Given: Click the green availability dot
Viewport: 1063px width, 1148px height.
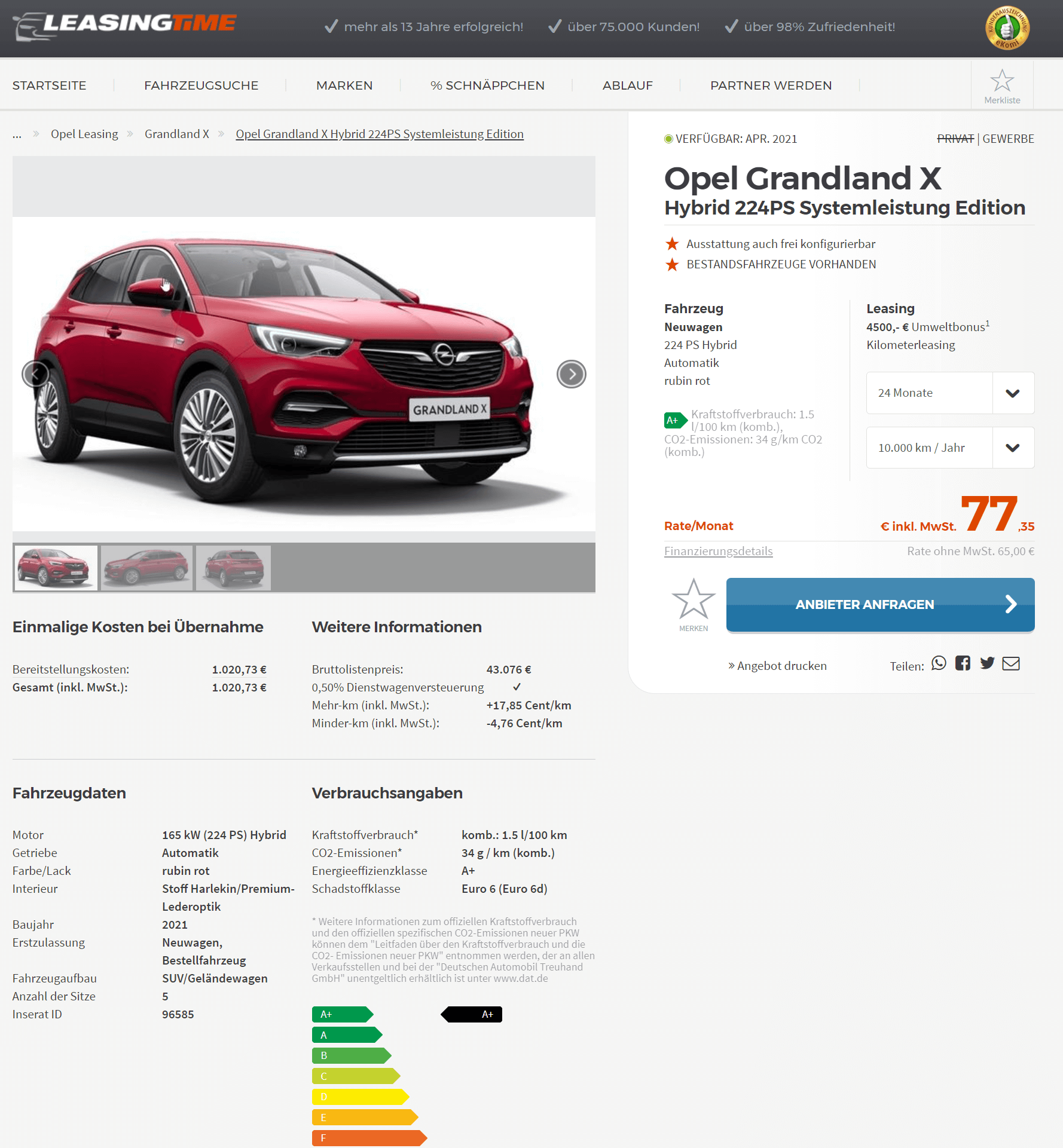Looking at the screenshot, I should coord(668,139).
